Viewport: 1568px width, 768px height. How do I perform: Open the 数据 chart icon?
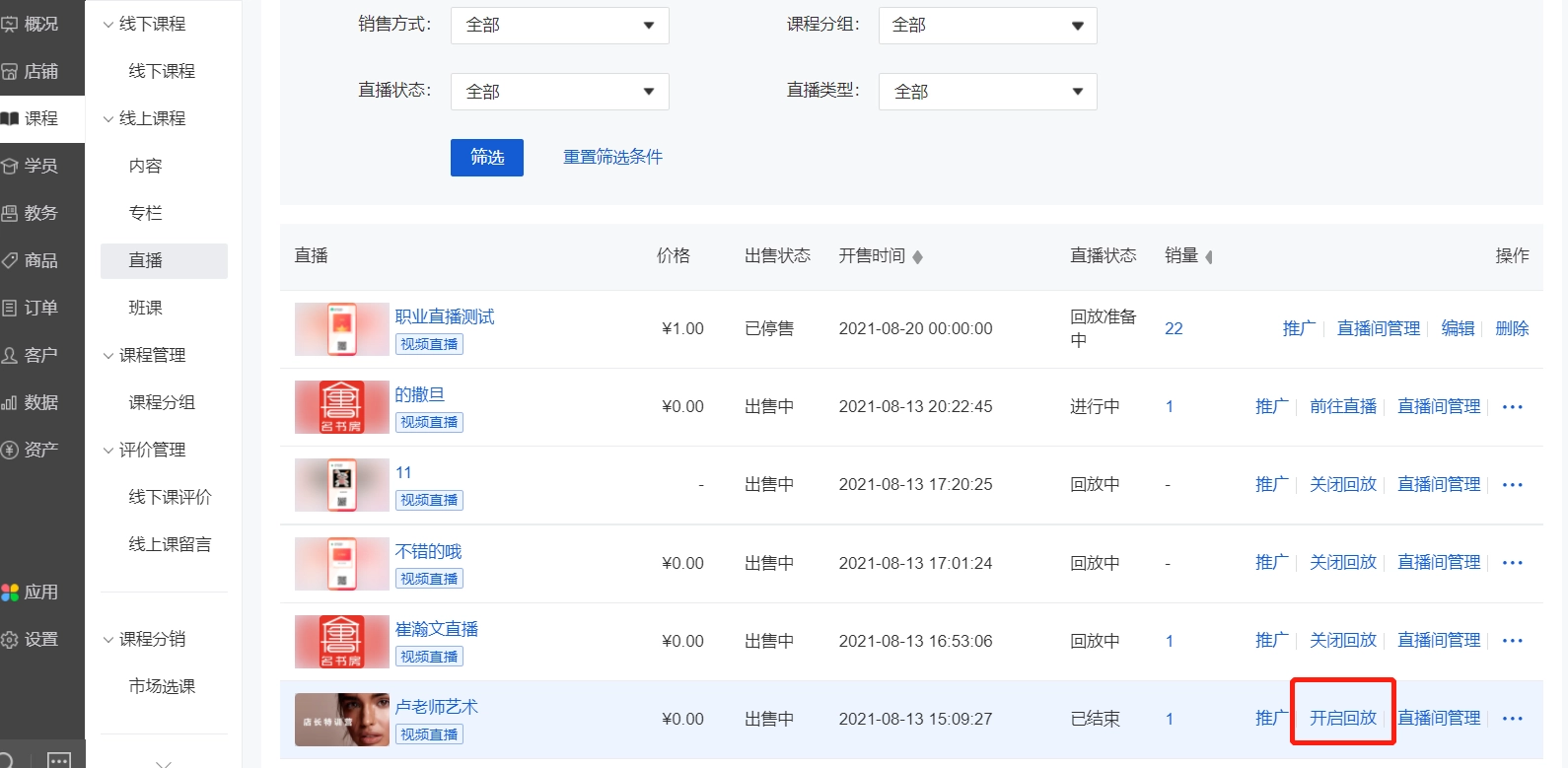tap(10, 402)
